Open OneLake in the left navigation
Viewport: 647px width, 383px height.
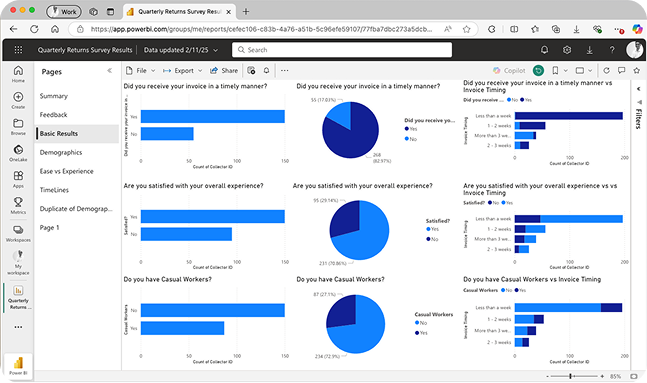18,153
